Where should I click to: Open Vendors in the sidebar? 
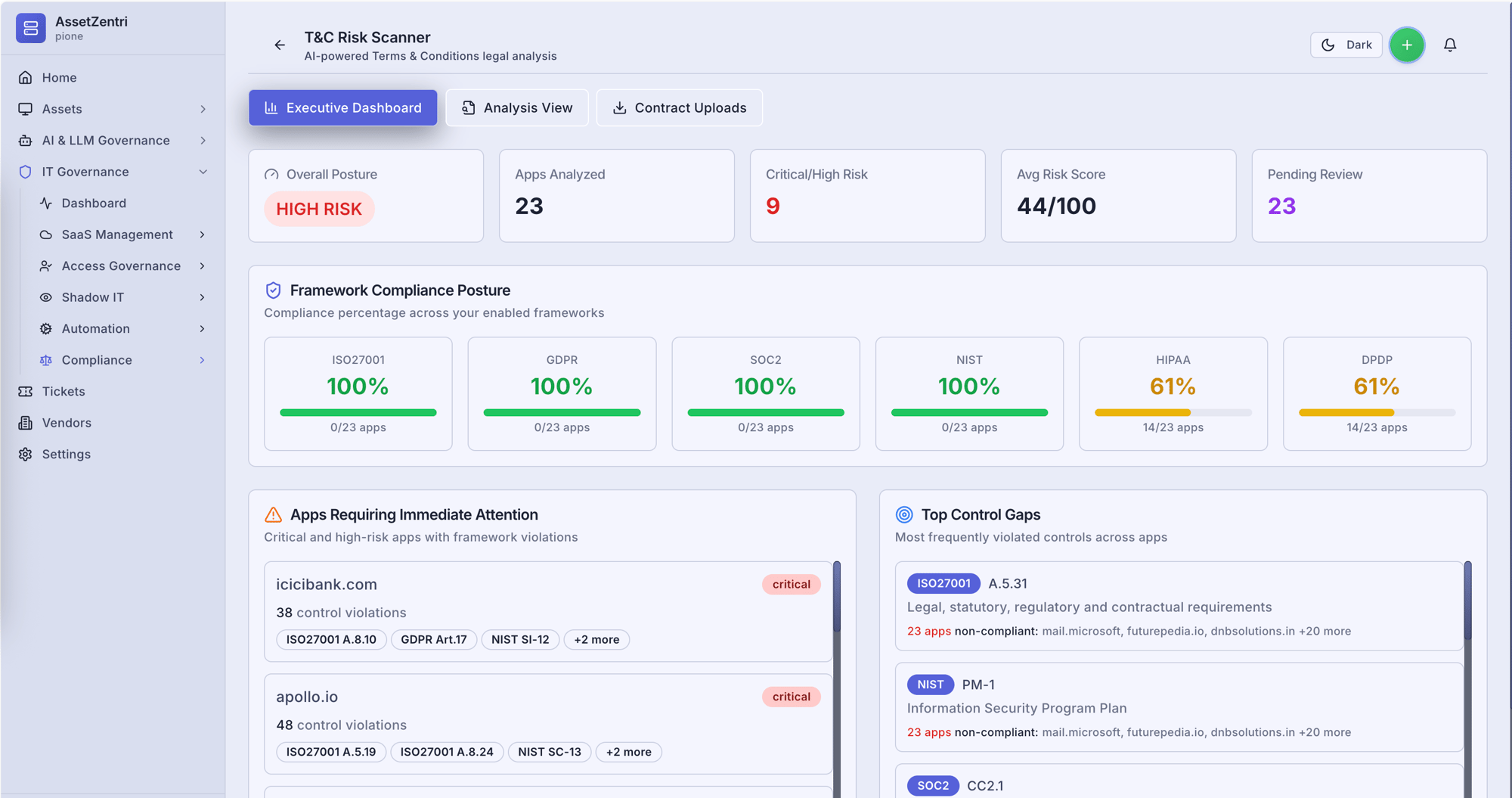(113, 423)
